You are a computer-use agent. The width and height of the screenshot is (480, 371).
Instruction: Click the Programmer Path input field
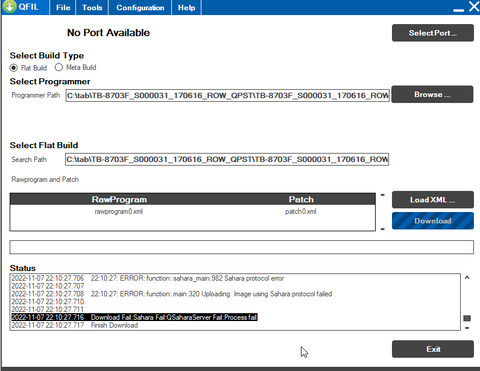(228, 96)
